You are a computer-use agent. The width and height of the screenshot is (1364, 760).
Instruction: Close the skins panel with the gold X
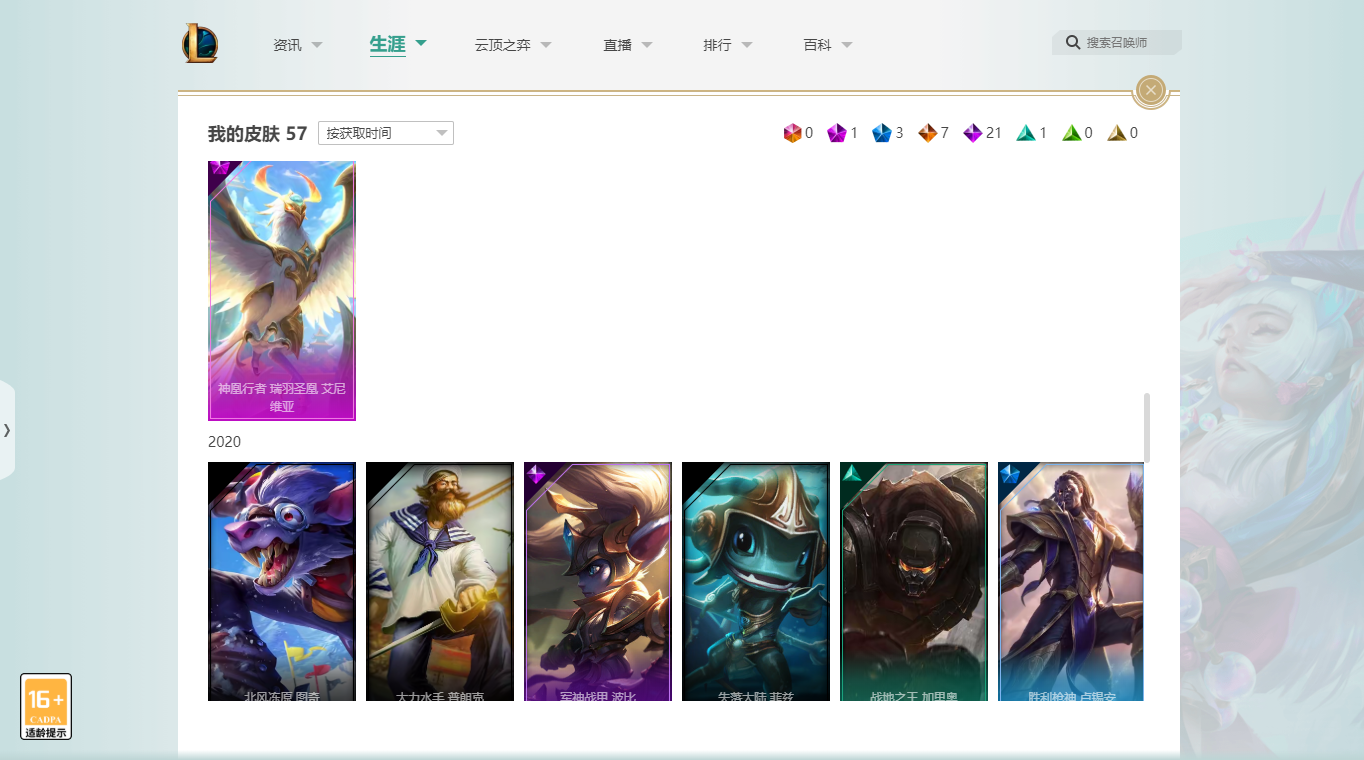tap(1151, 91)
